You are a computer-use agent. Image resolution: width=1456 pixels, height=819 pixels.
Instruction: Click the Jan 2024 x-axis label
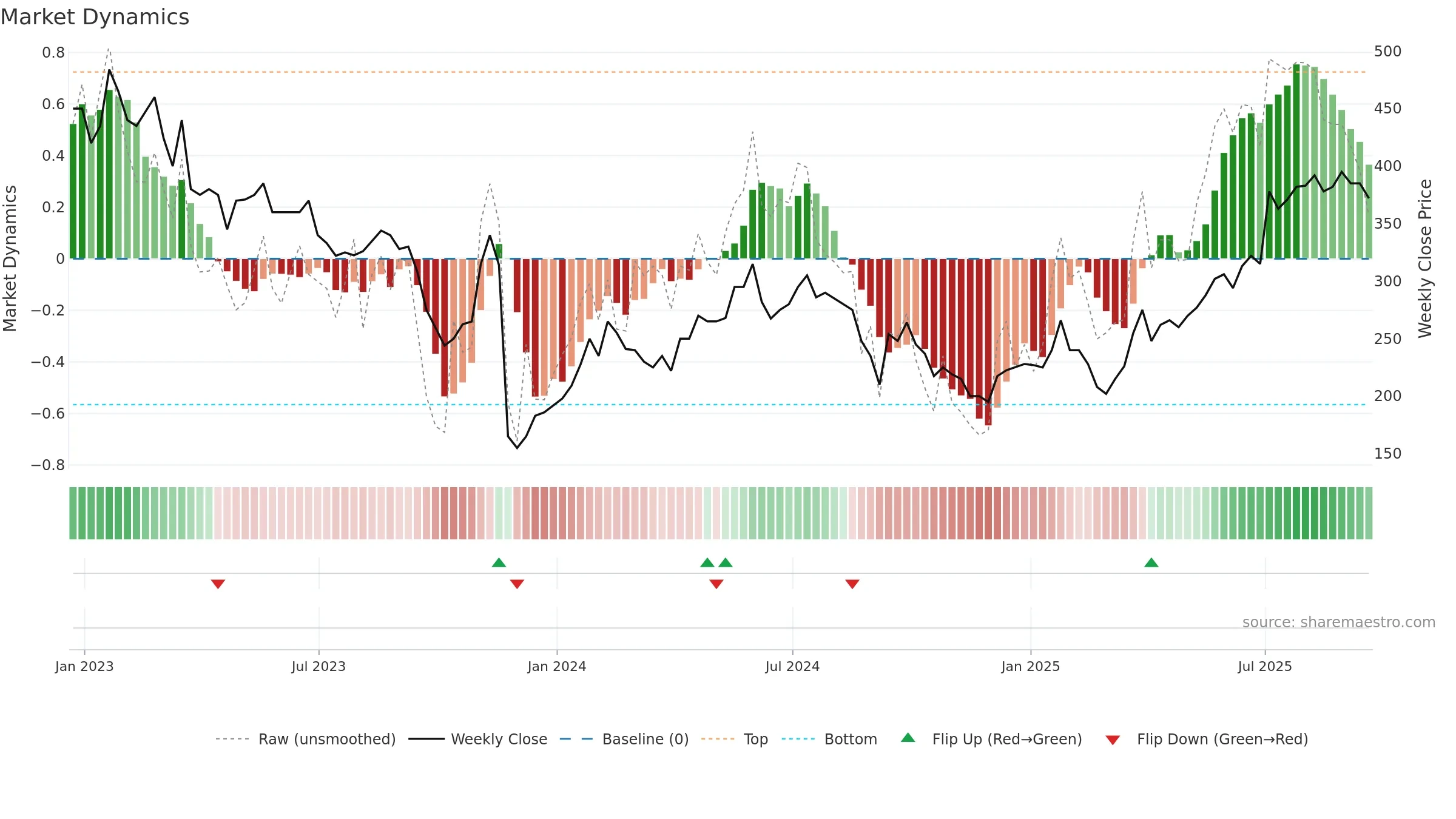point(557,666)
